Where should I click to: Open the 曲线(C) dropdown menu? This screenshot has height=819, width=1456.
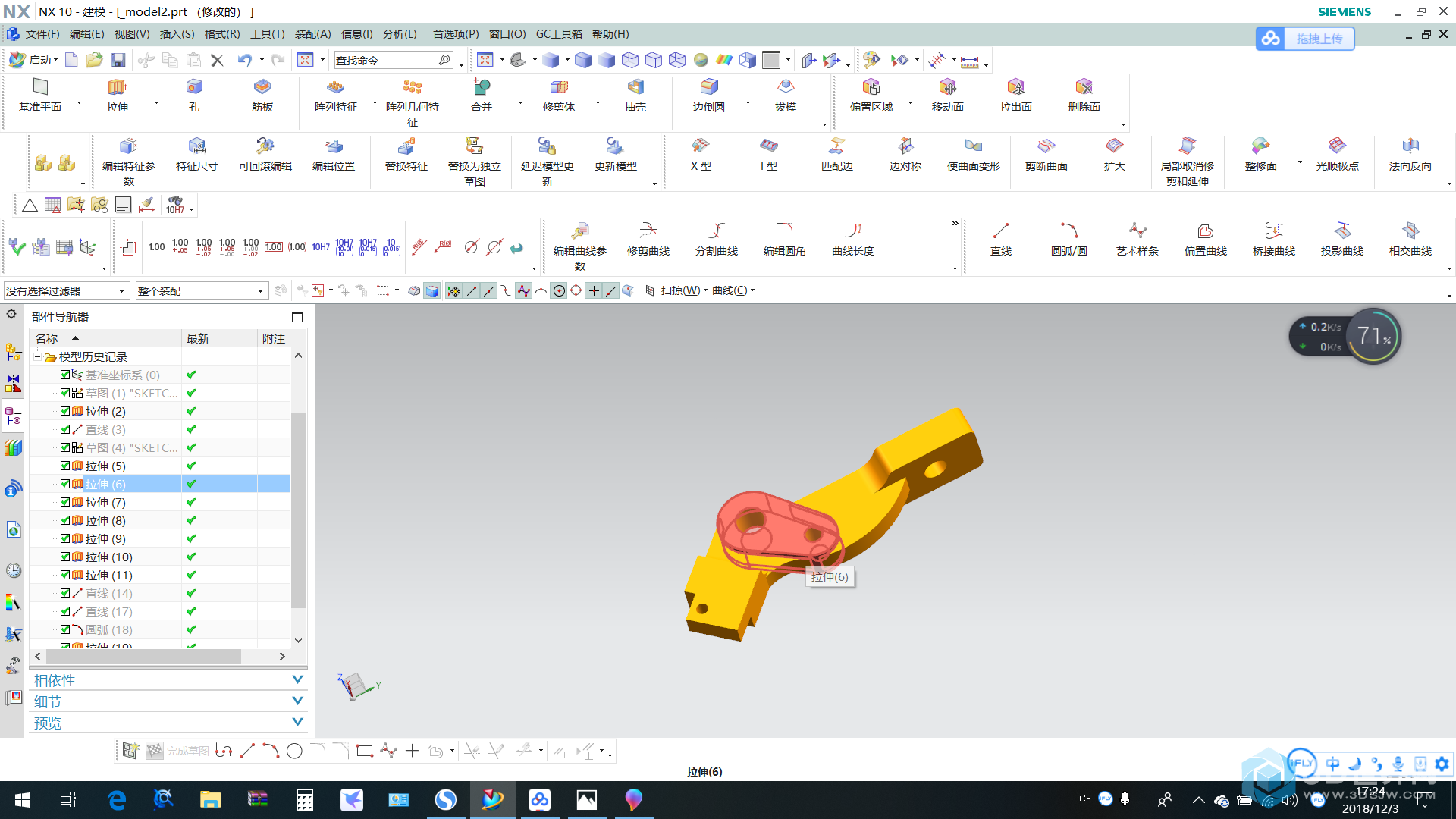(733, 290)
